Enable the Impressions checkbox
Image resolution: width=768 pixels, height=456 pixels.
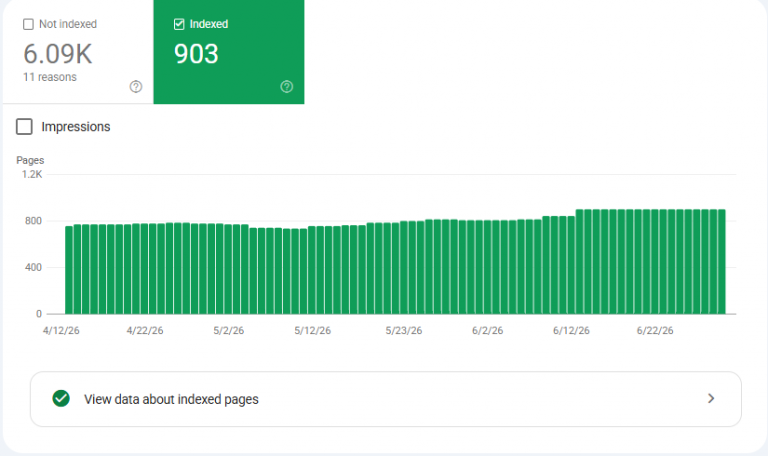[24, 126]
